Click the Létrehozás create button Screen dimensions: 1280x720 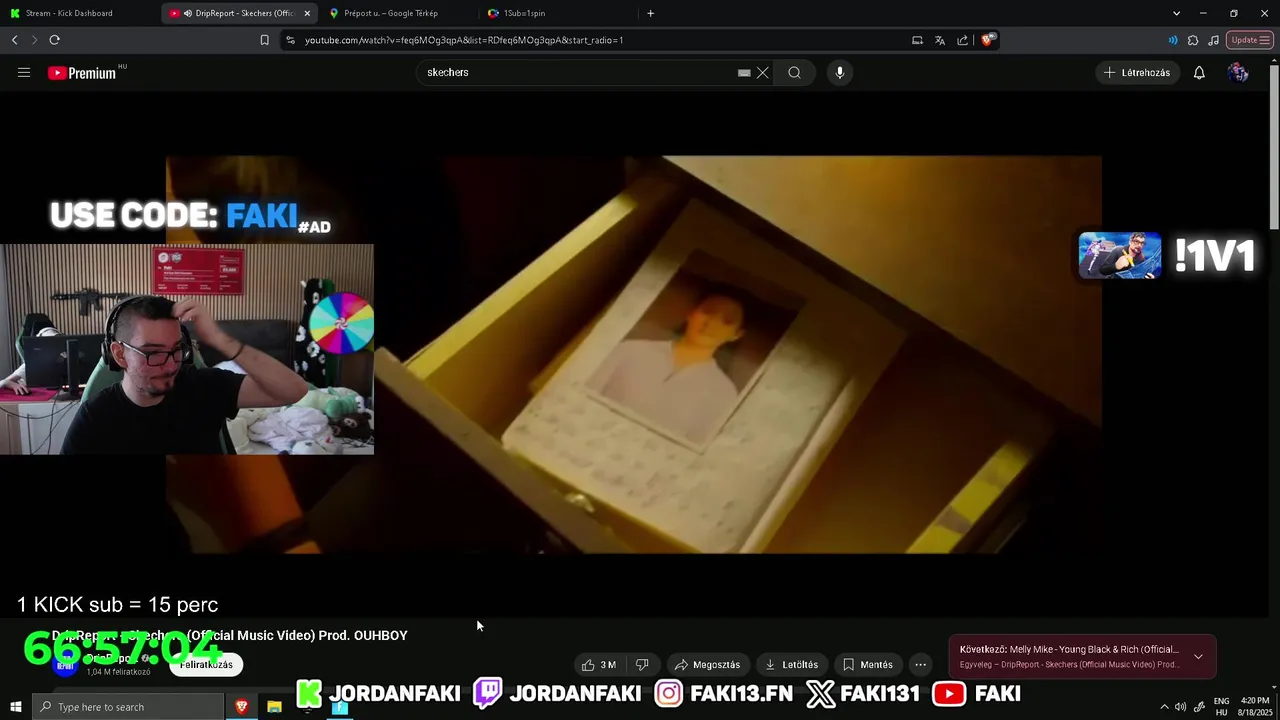(x=1137, y=72)
